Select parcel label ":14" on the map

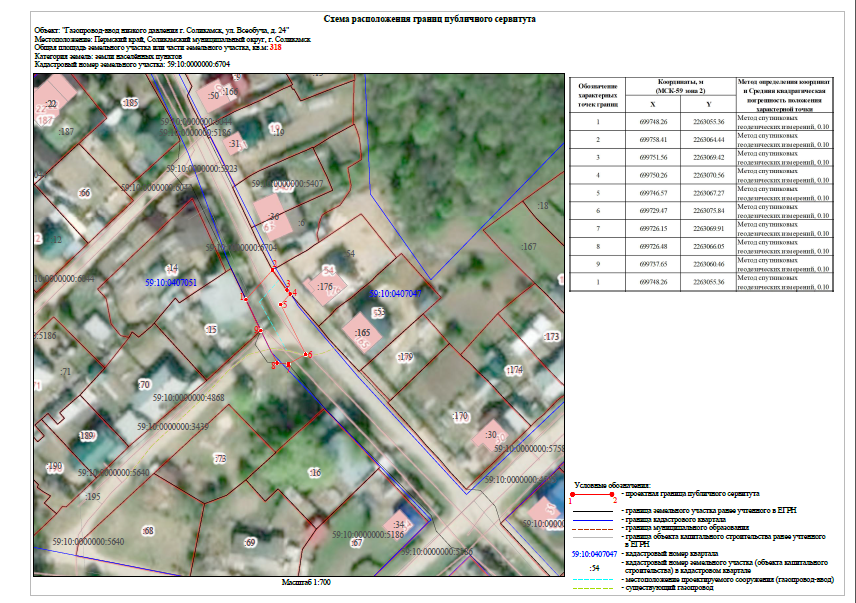click(x=171, y=268)
